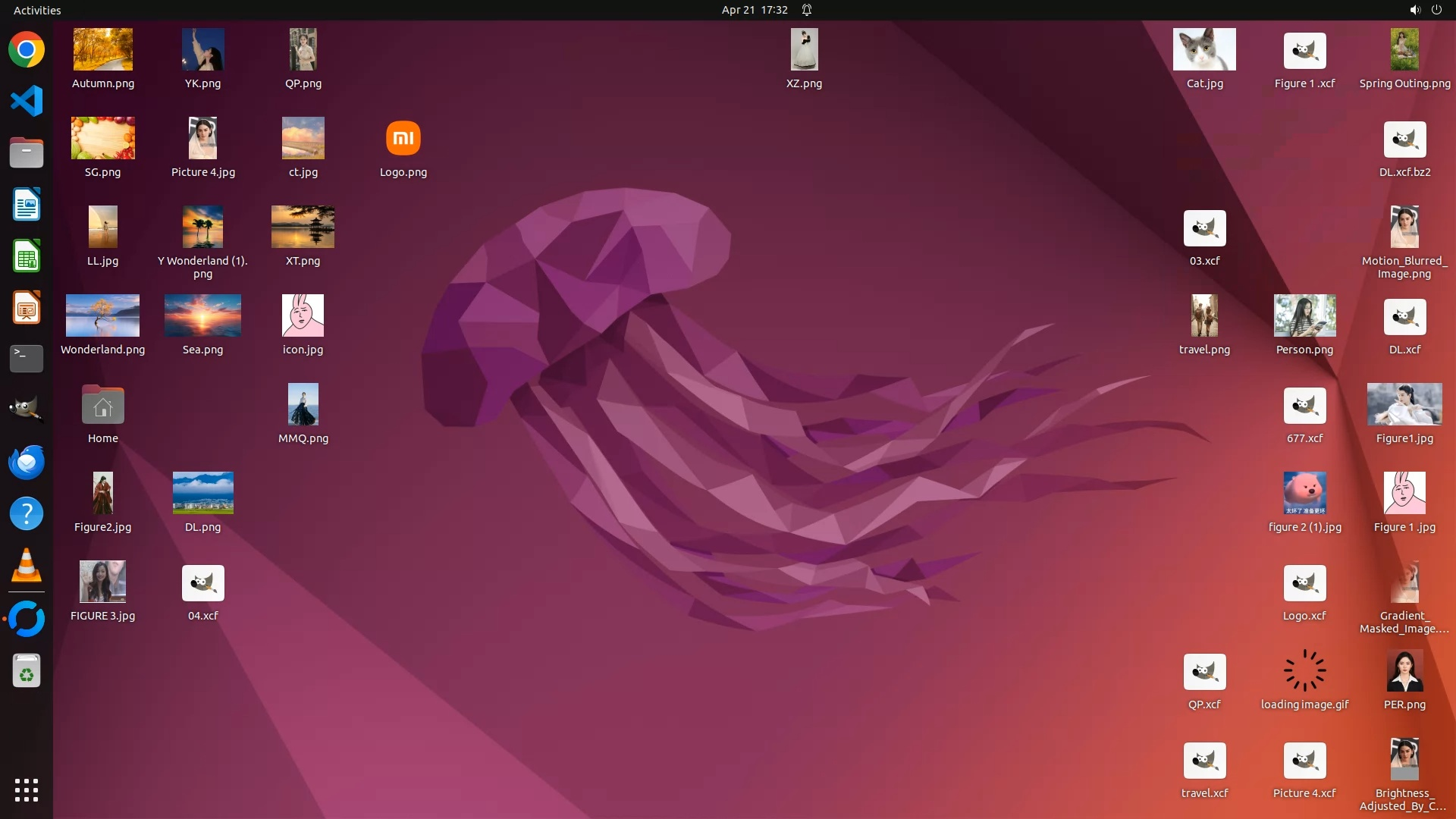Select the loading image.gif file

[x=1304, y=670]
